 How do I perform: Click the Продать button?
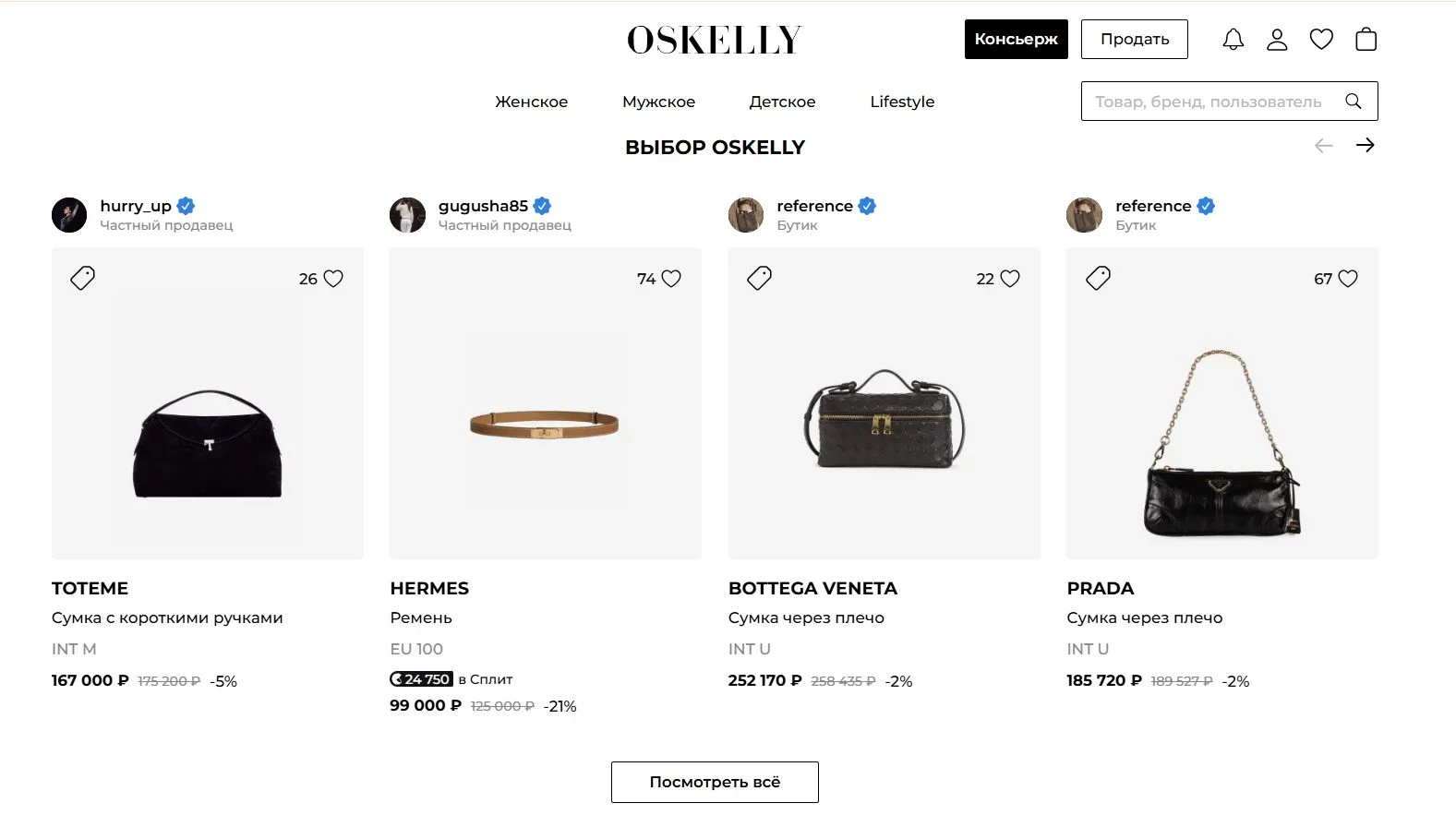pyautogui.click(x=1134, y=39)
